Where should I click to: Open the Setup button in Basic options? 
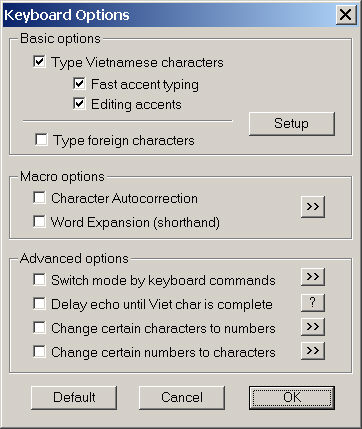(x=292, y=124)
